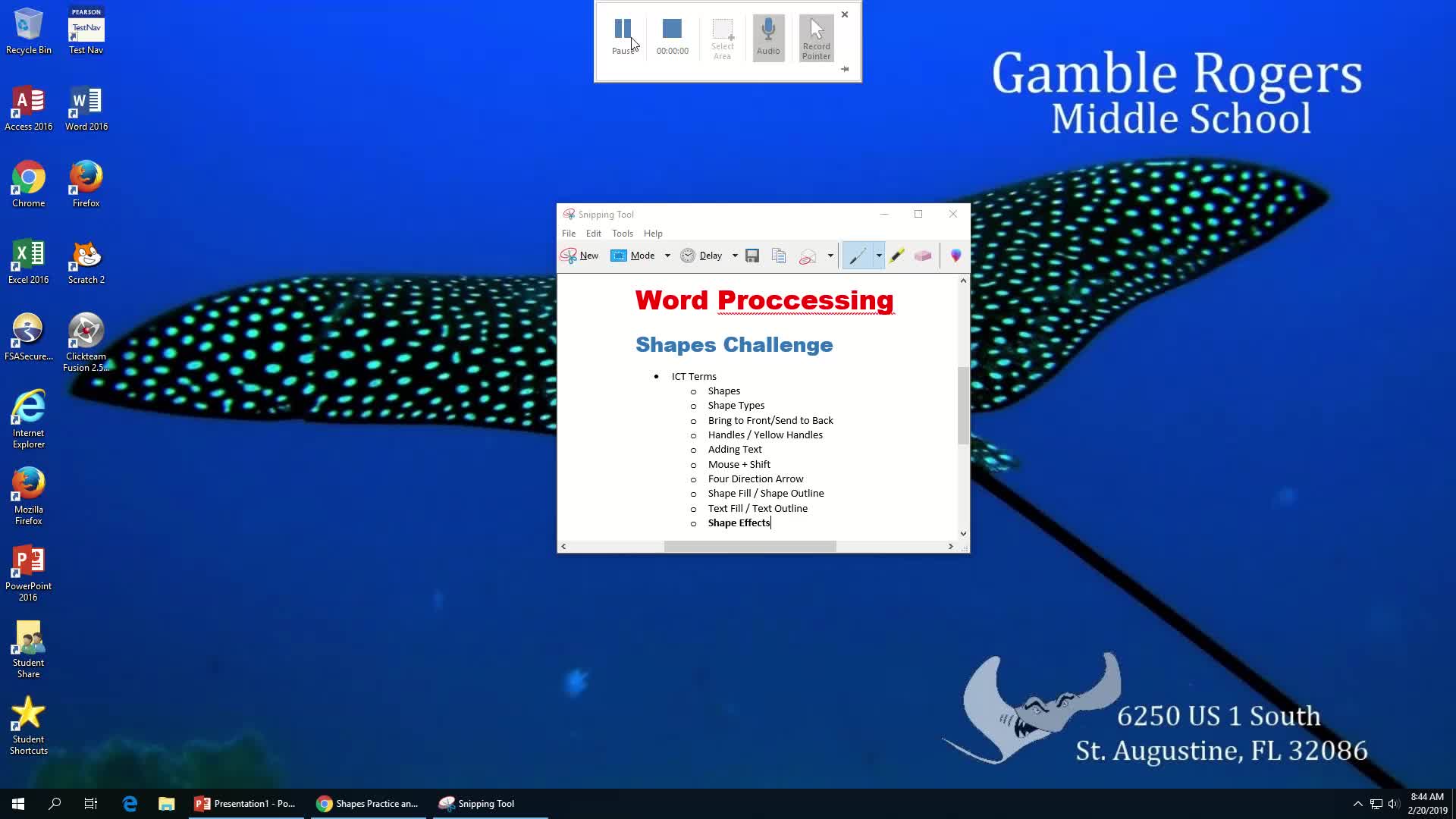The height and width of the screenshot is (819, 1456).
Task: Select Student Share desktop folder
Action: tap(28, 649)
